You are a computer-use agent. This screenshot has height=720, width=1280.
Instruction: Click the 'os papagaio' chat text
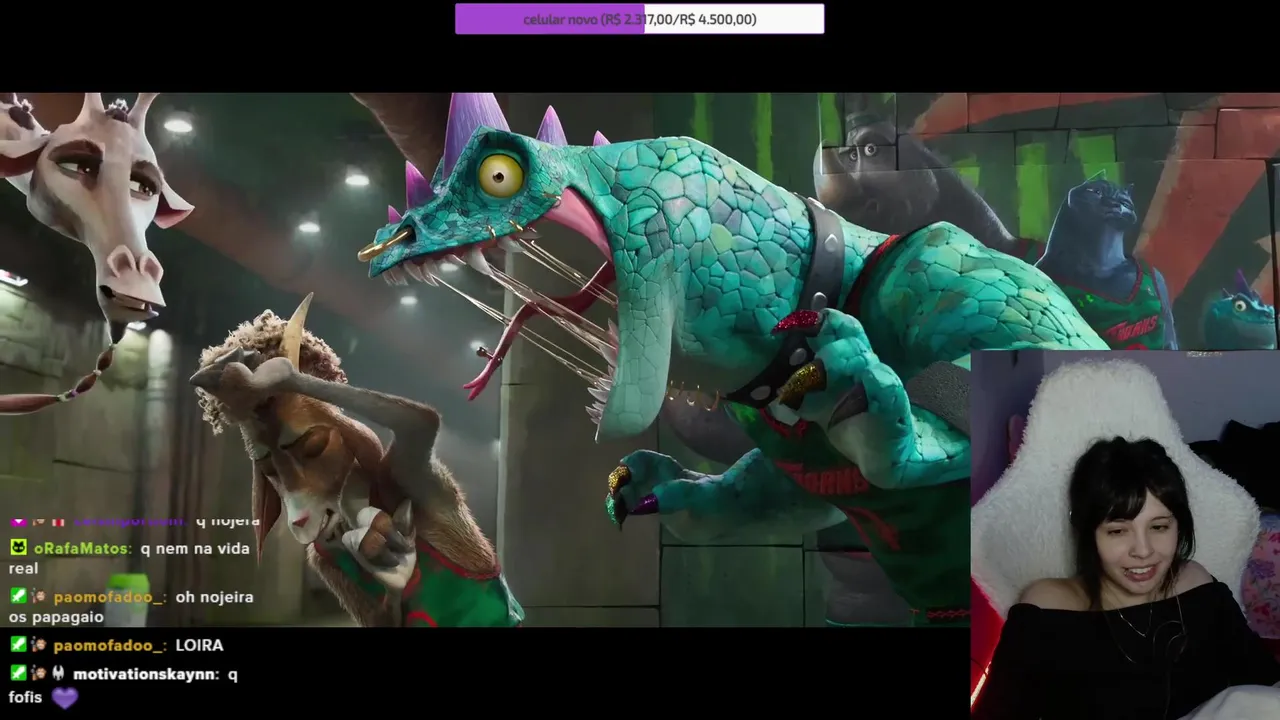tap(56, 618)
